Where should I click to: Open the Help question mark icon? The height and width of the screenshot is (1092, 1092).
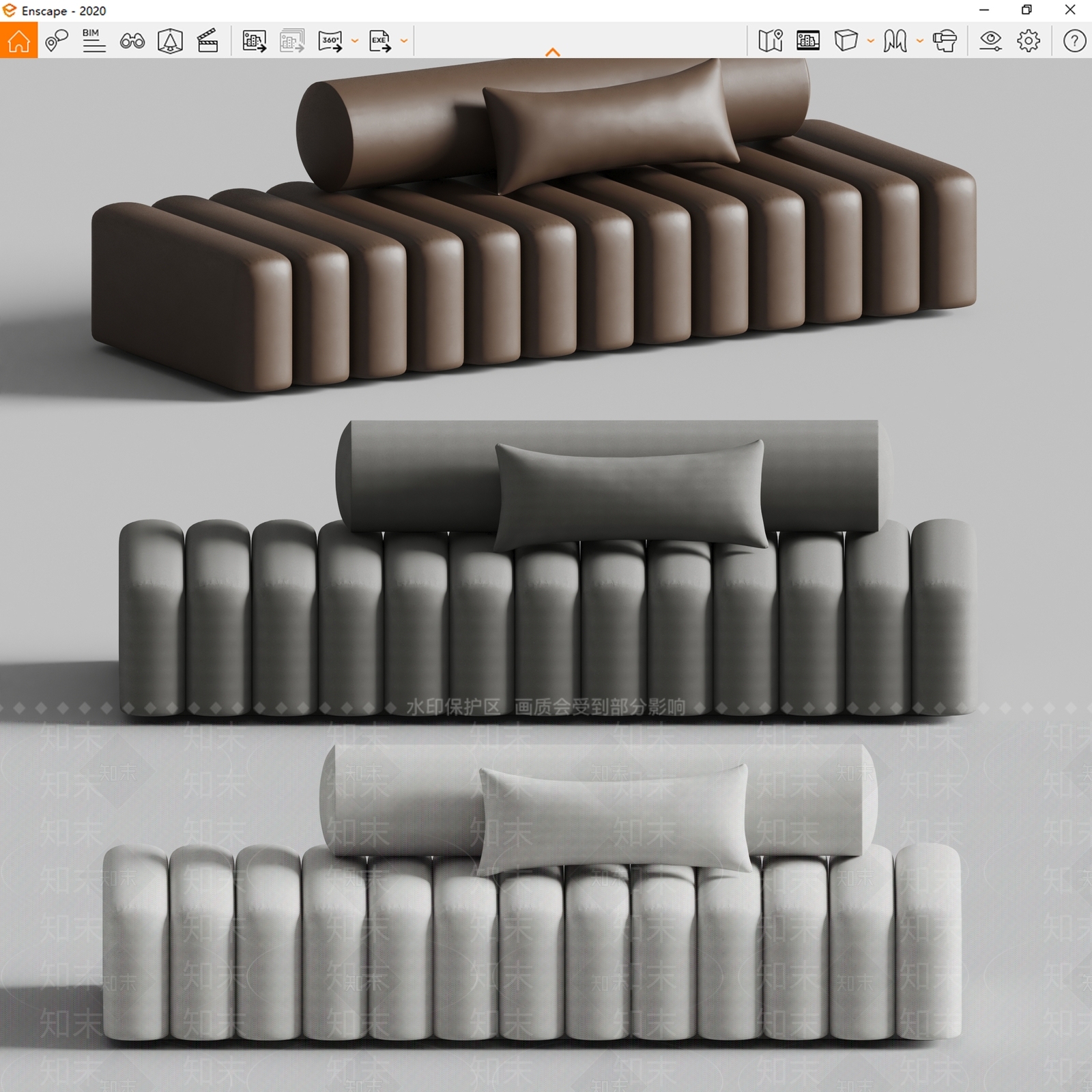click(1074, 41)
